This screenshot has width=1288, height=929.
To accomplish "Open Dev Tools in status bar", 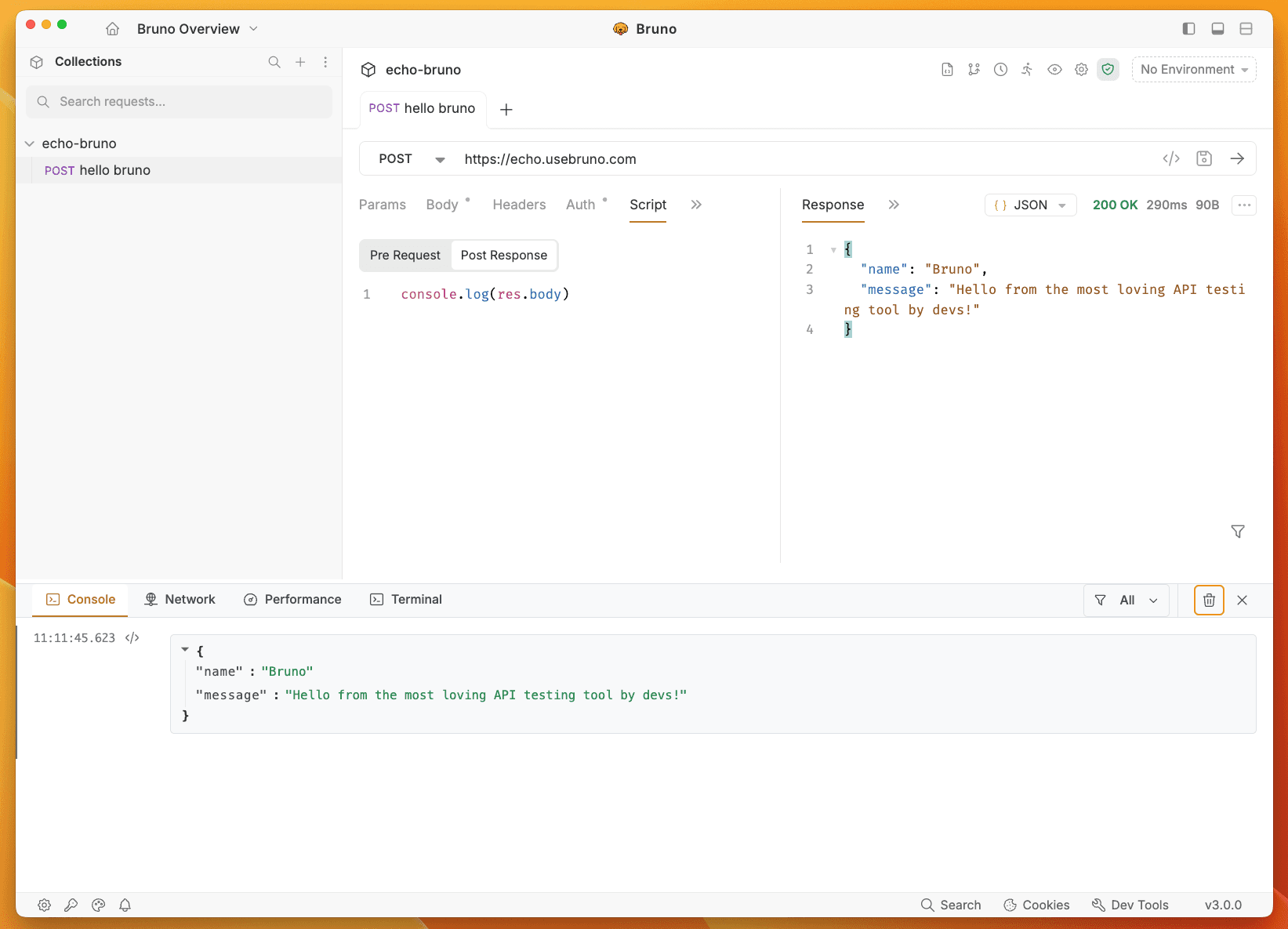I will point(1130,905).
